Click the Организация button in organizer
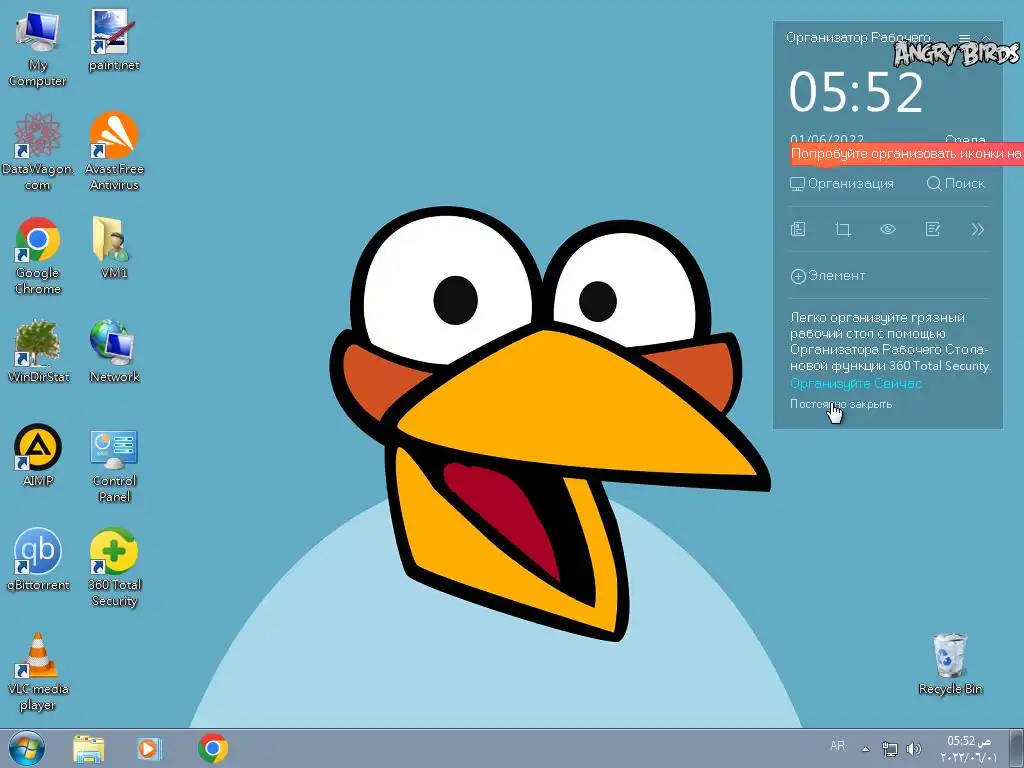1024x768 pixels. click(842, 184)
